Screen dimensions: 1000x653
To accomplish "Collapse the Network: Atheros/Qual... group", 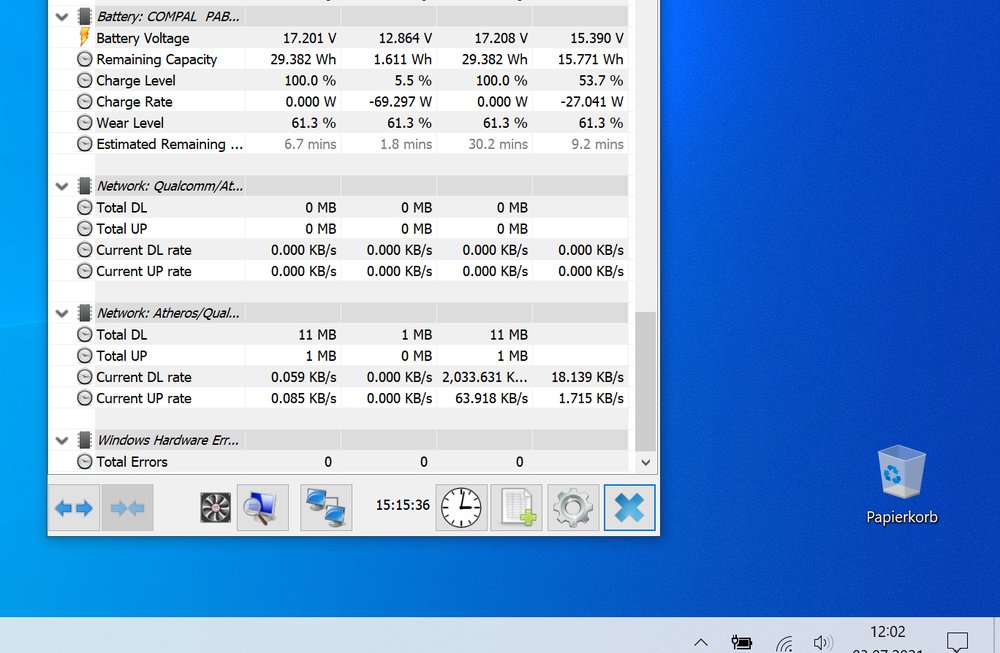I will [x=62, y=313].
